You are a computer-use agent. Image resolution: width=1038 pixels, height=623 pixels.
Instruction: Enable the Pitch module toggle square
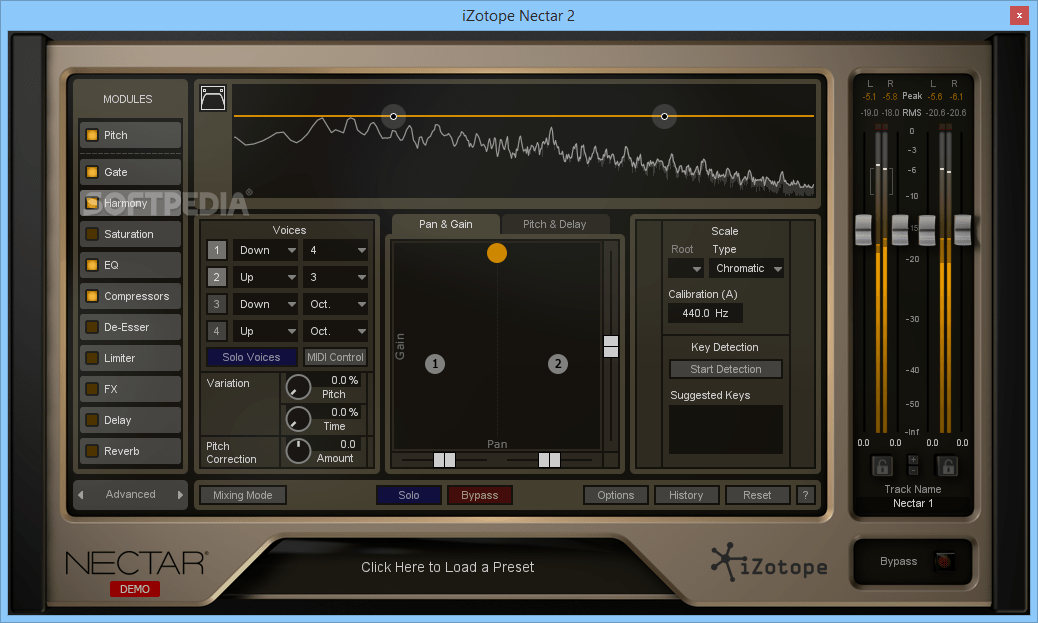(92, 133)
